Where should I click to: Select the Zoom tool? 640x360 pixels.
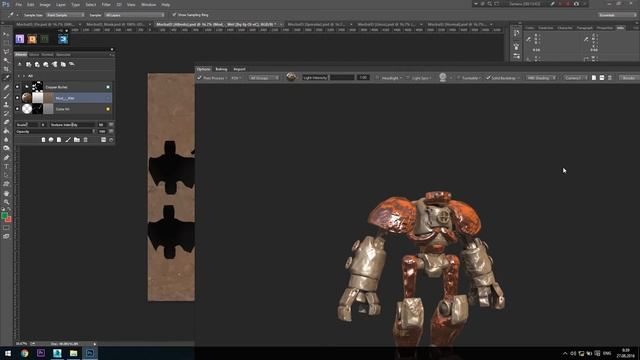pyautogui.click(x=6, y=202)
